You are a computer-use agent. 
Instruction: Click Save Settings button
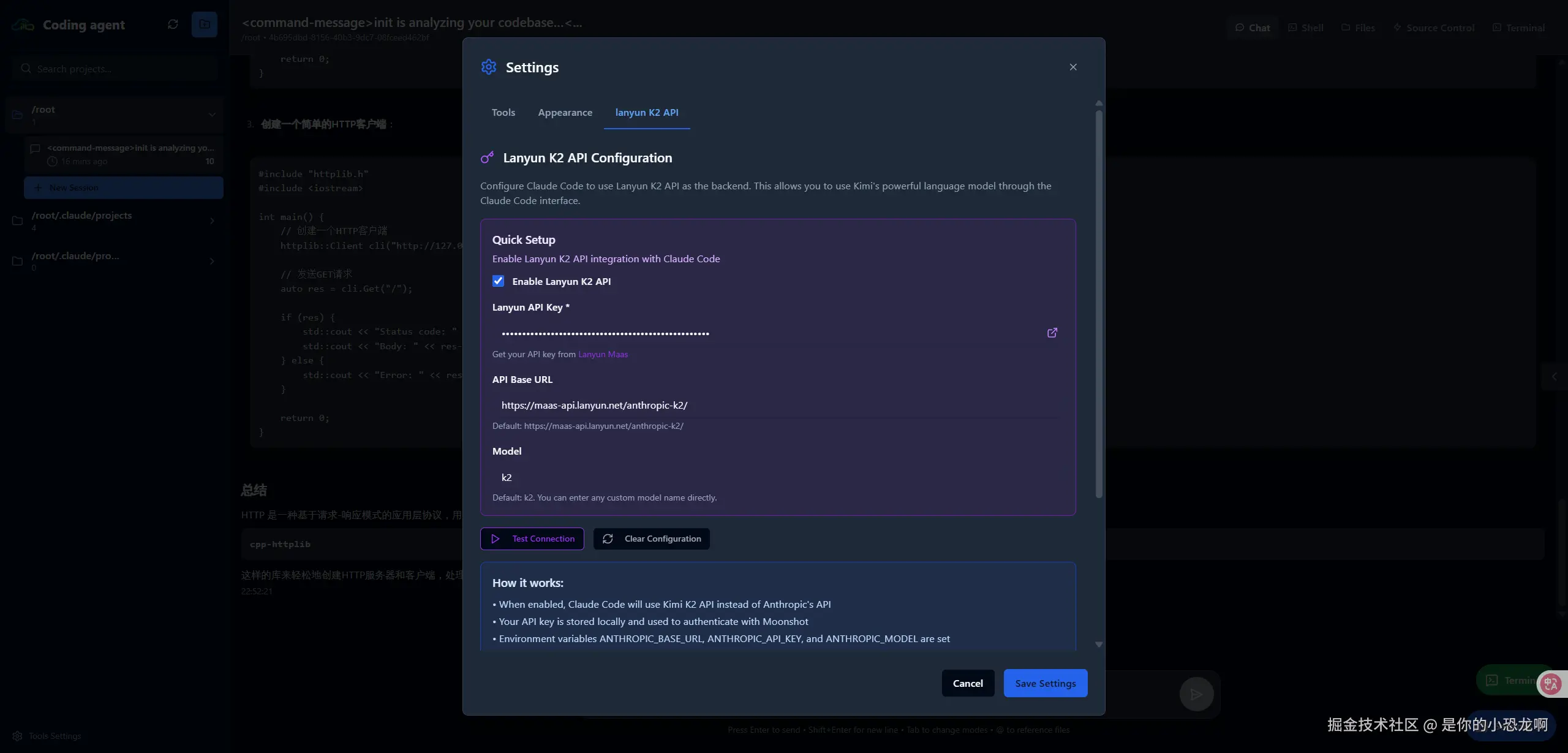pyautogui.click(x=1045, y=683)
